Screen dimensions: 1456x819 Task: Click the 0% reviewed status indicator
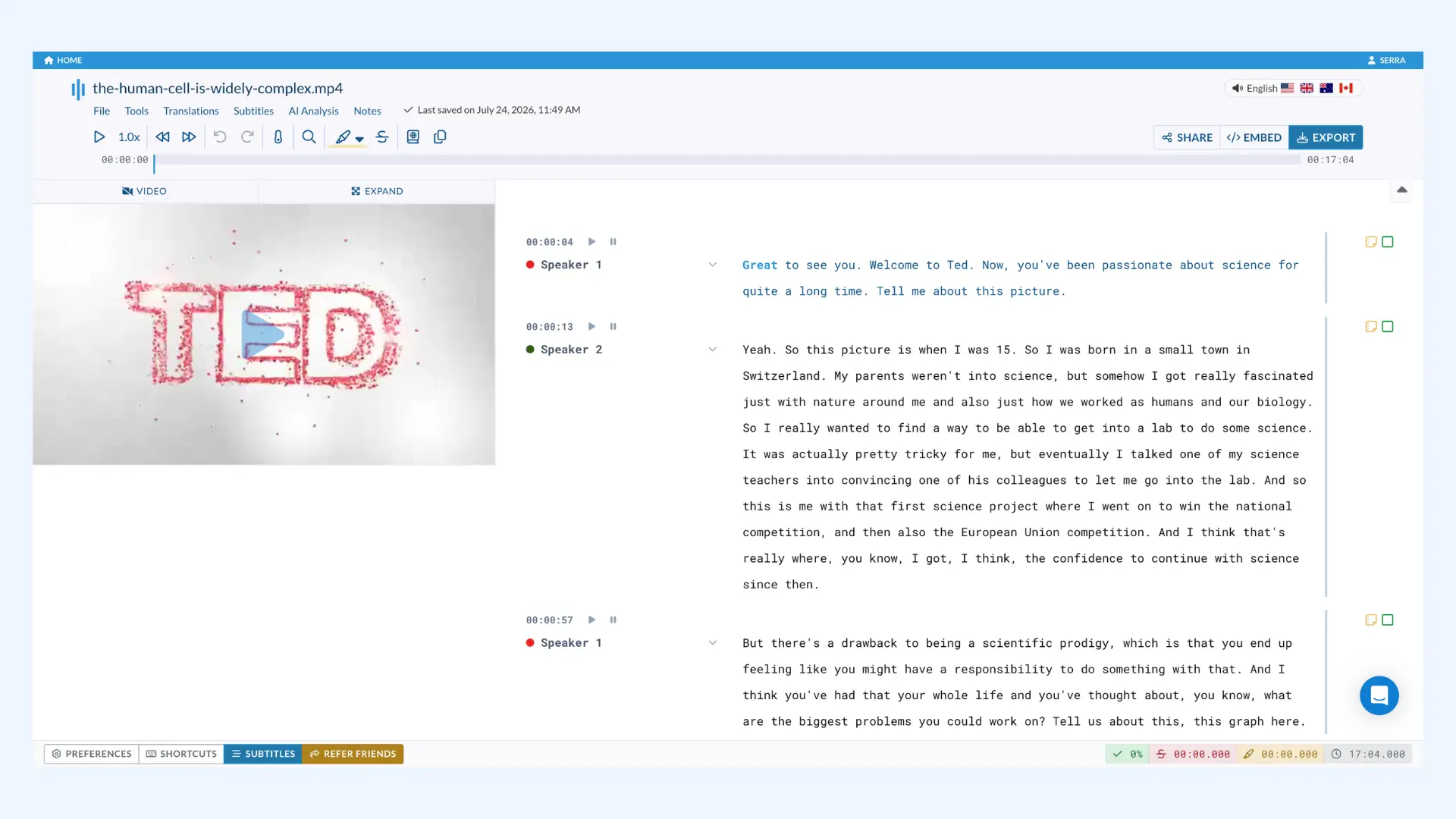pyautogui.click(x=1128, y=755)
